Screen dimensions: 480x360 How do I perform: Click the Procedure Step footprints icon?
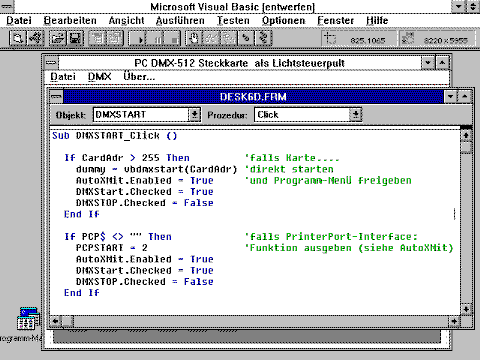(264, 38)
